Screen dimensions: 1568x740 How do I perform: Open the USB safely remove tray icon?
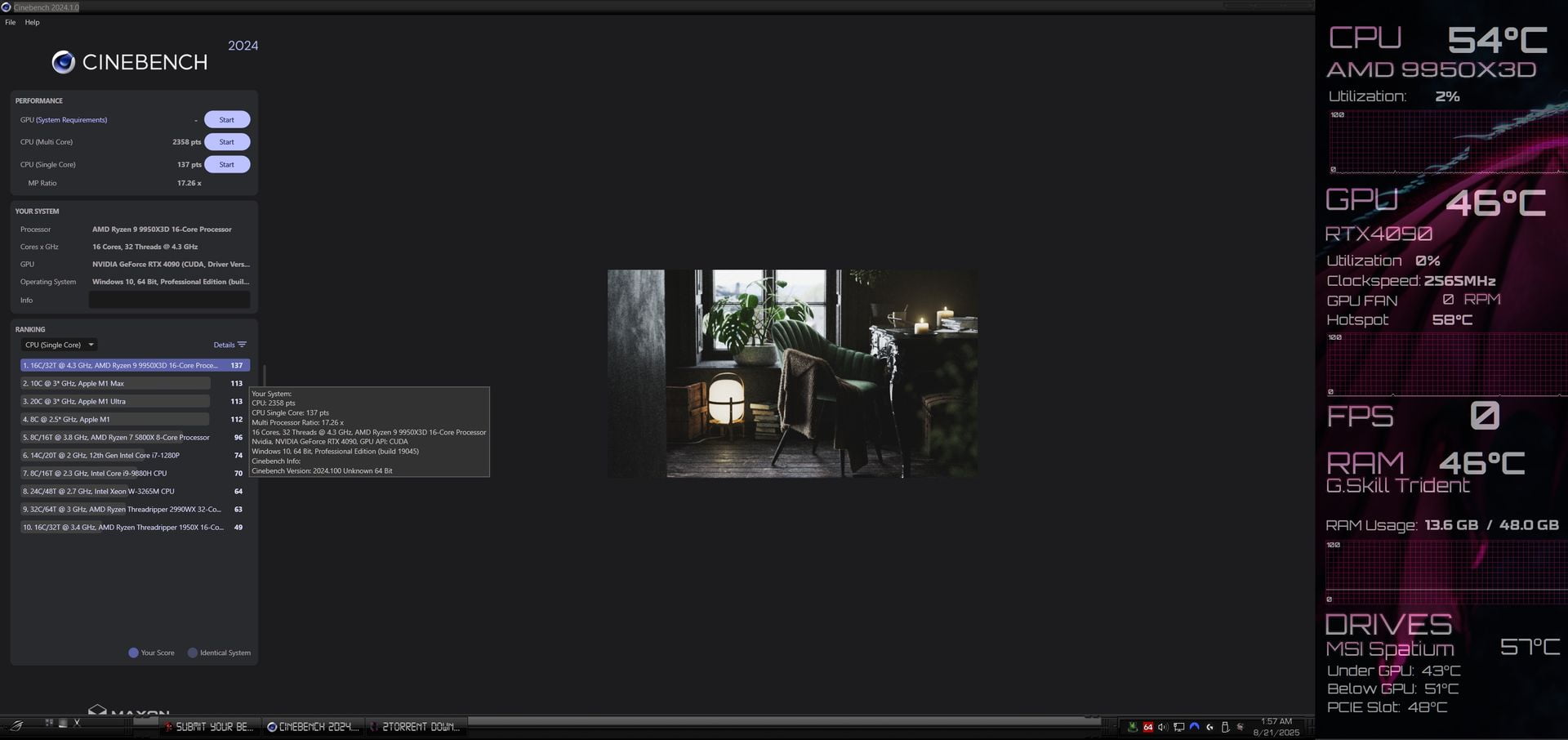(1225, 727)
